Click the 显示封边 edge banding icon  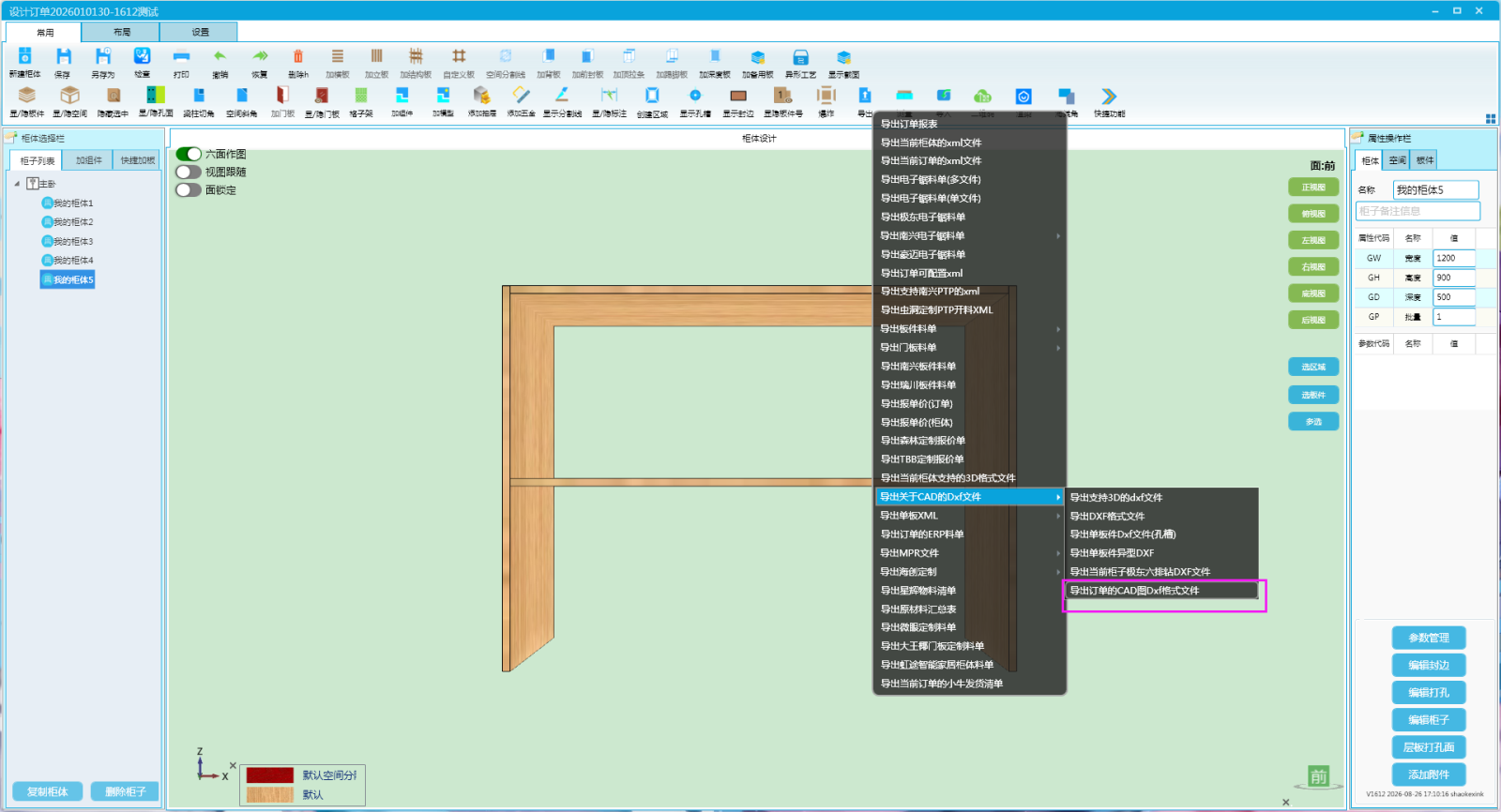(738, 96)
